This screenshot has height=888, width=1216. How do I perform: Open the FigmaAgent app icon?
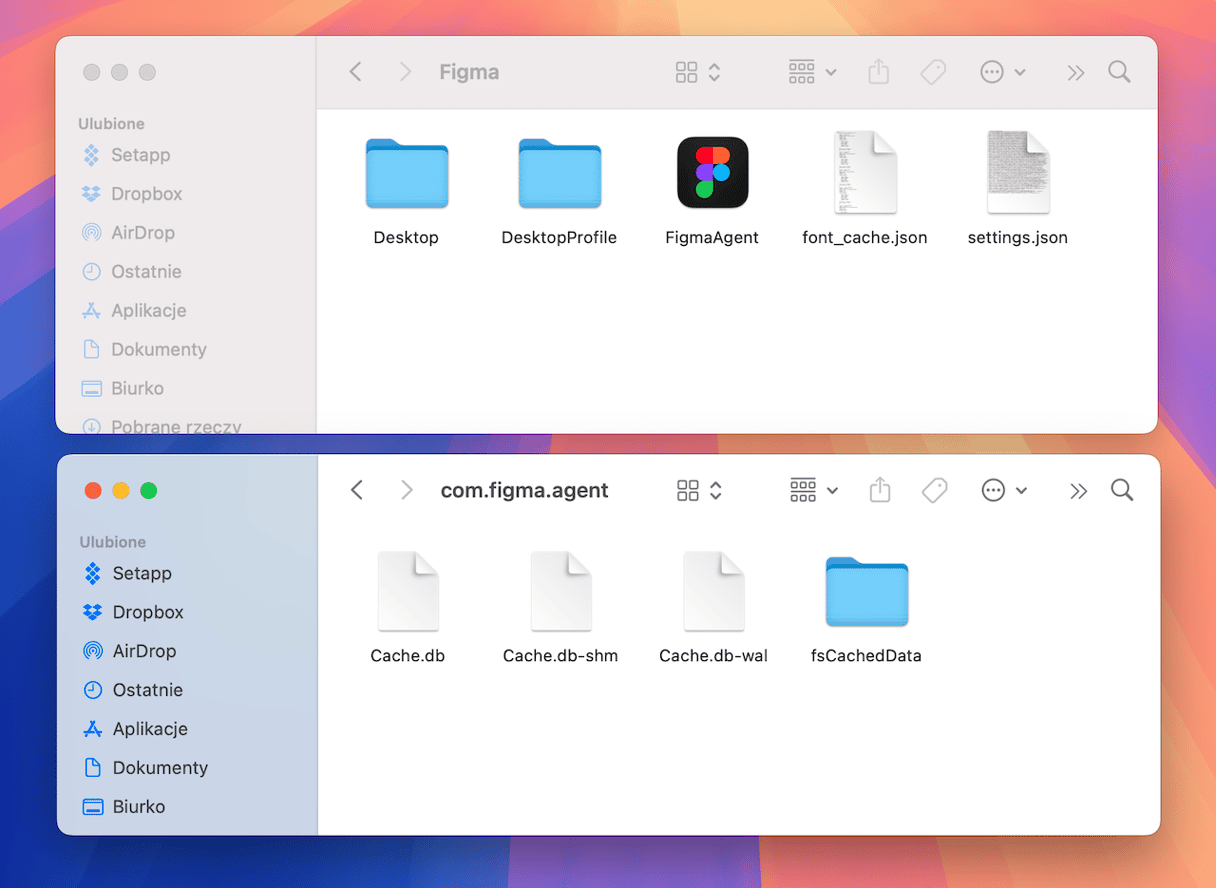[712, 173]
